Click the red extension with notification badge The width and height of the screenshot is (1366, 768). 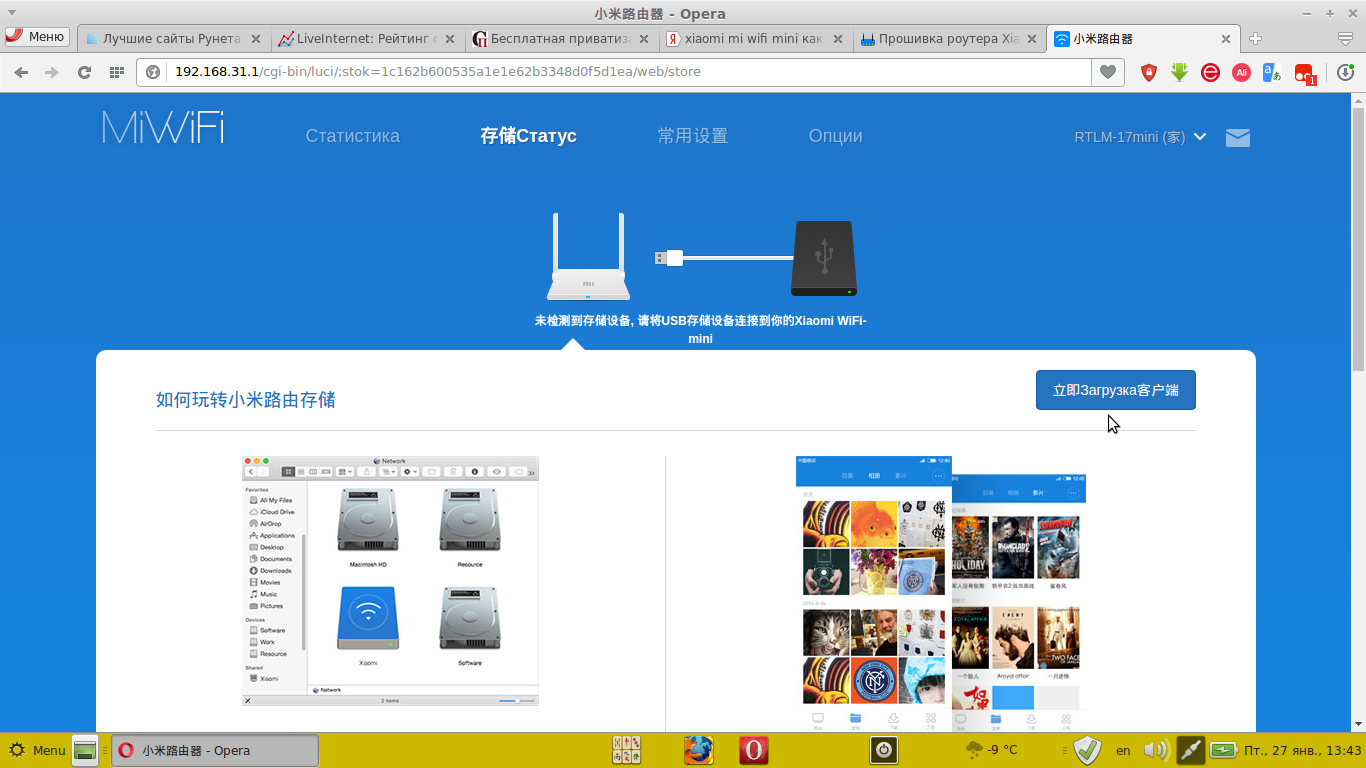coord(1304,73)
